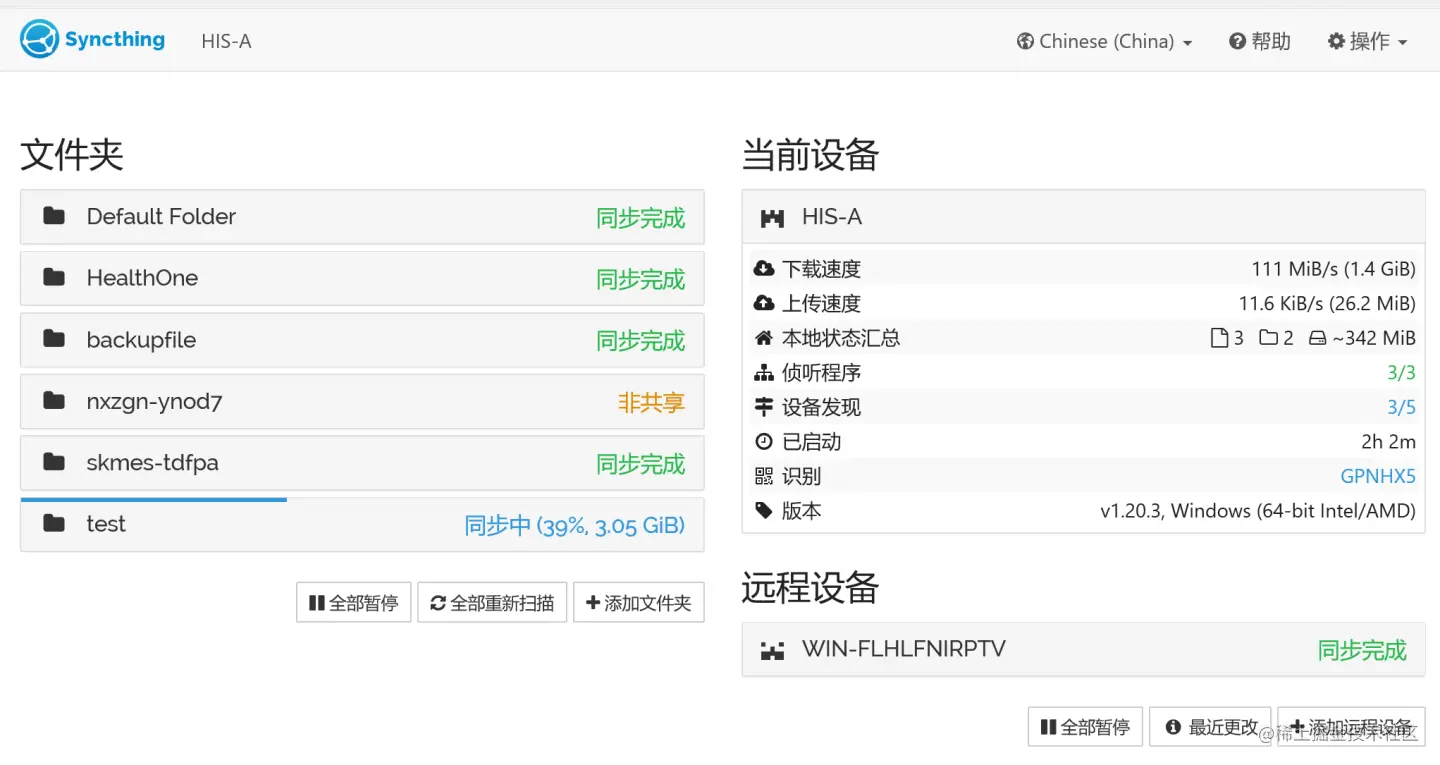The image size is (1440, 765).
Task: Click the Syncthing logo
Action: (x=92, y=40)
